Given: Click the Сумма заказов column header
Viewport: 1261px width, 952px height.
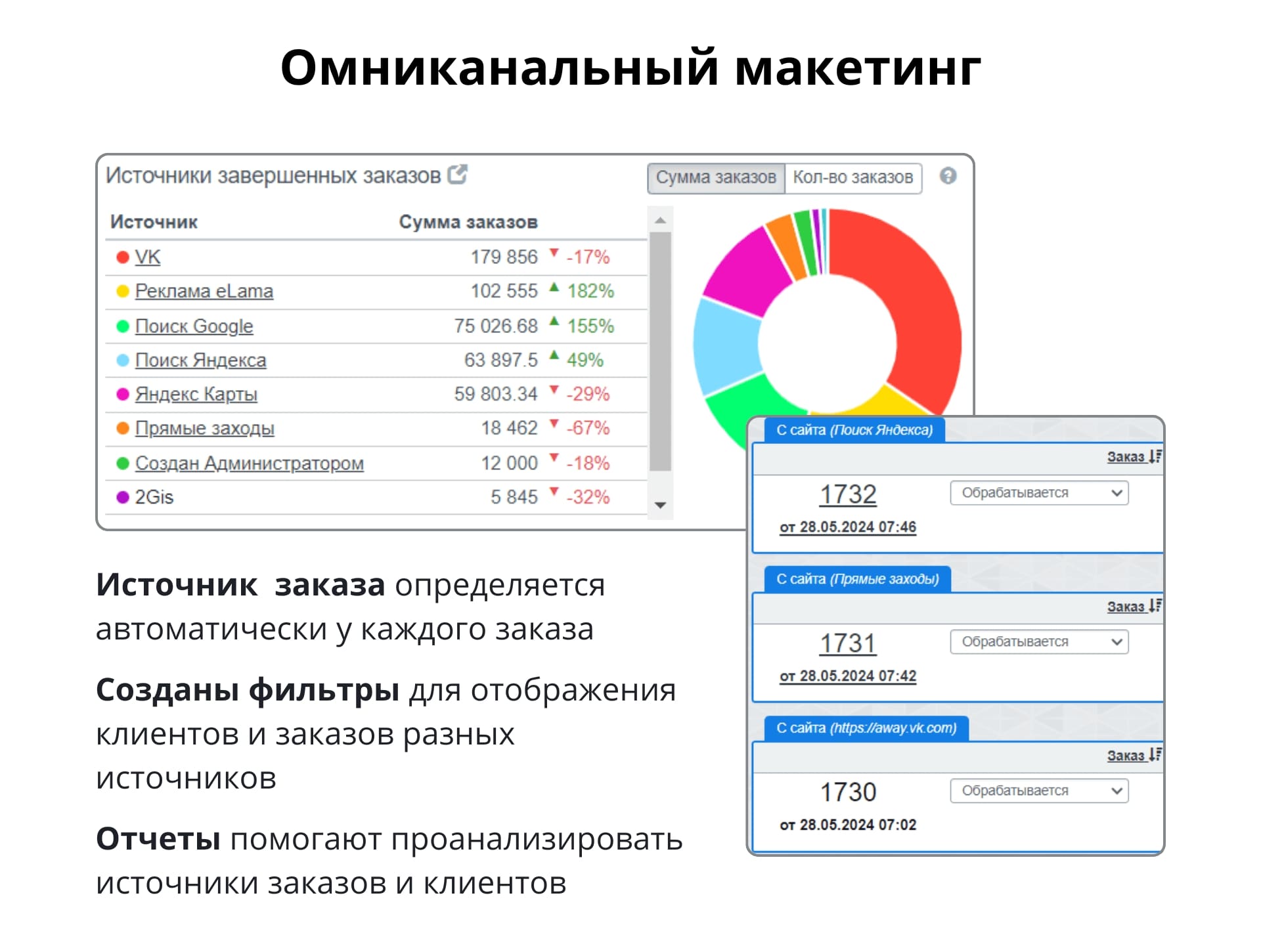Looking at the screenshot, I should (468, 222).
